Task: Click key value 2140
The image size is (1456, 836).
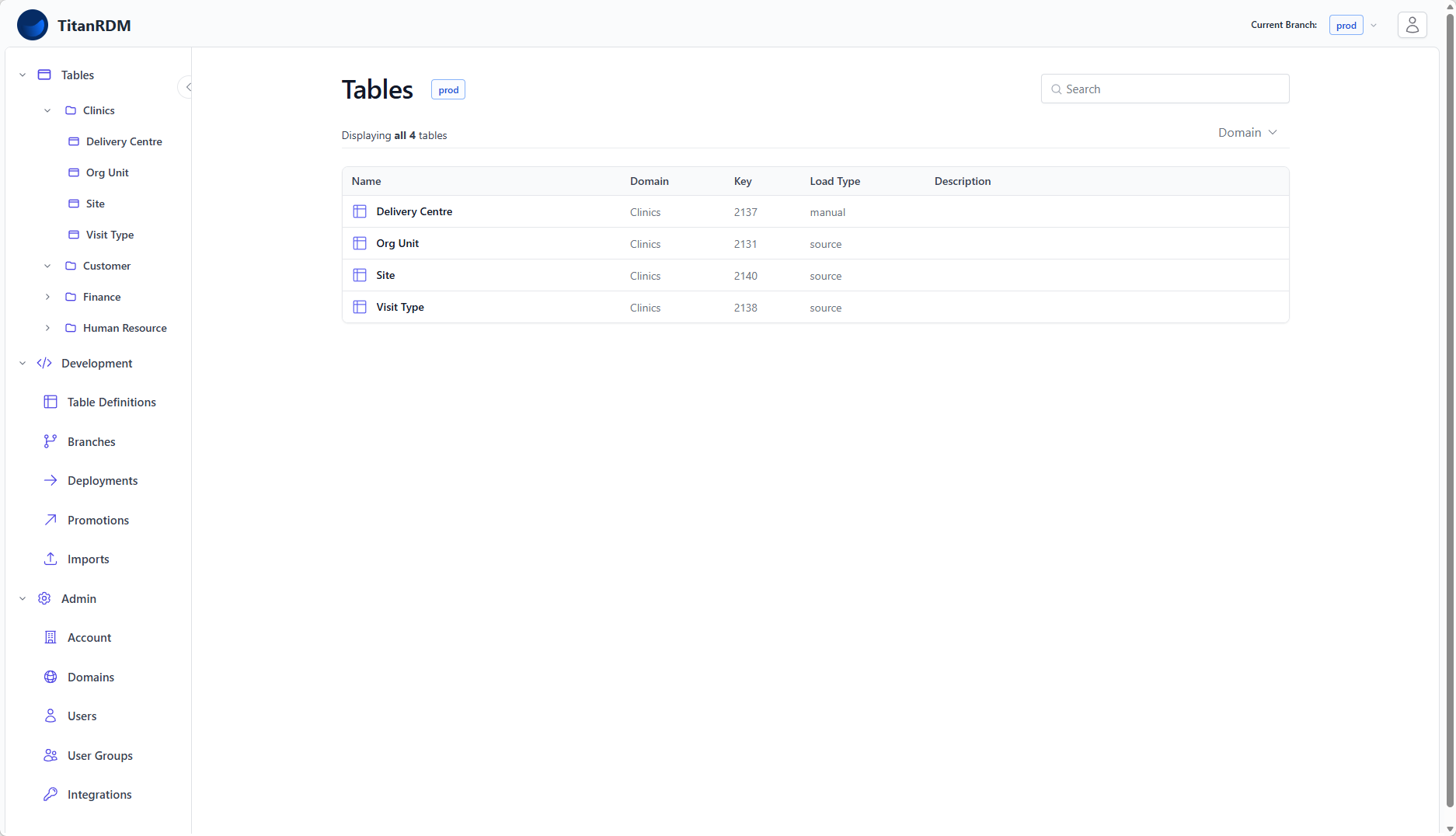Action: pos(745,276)
